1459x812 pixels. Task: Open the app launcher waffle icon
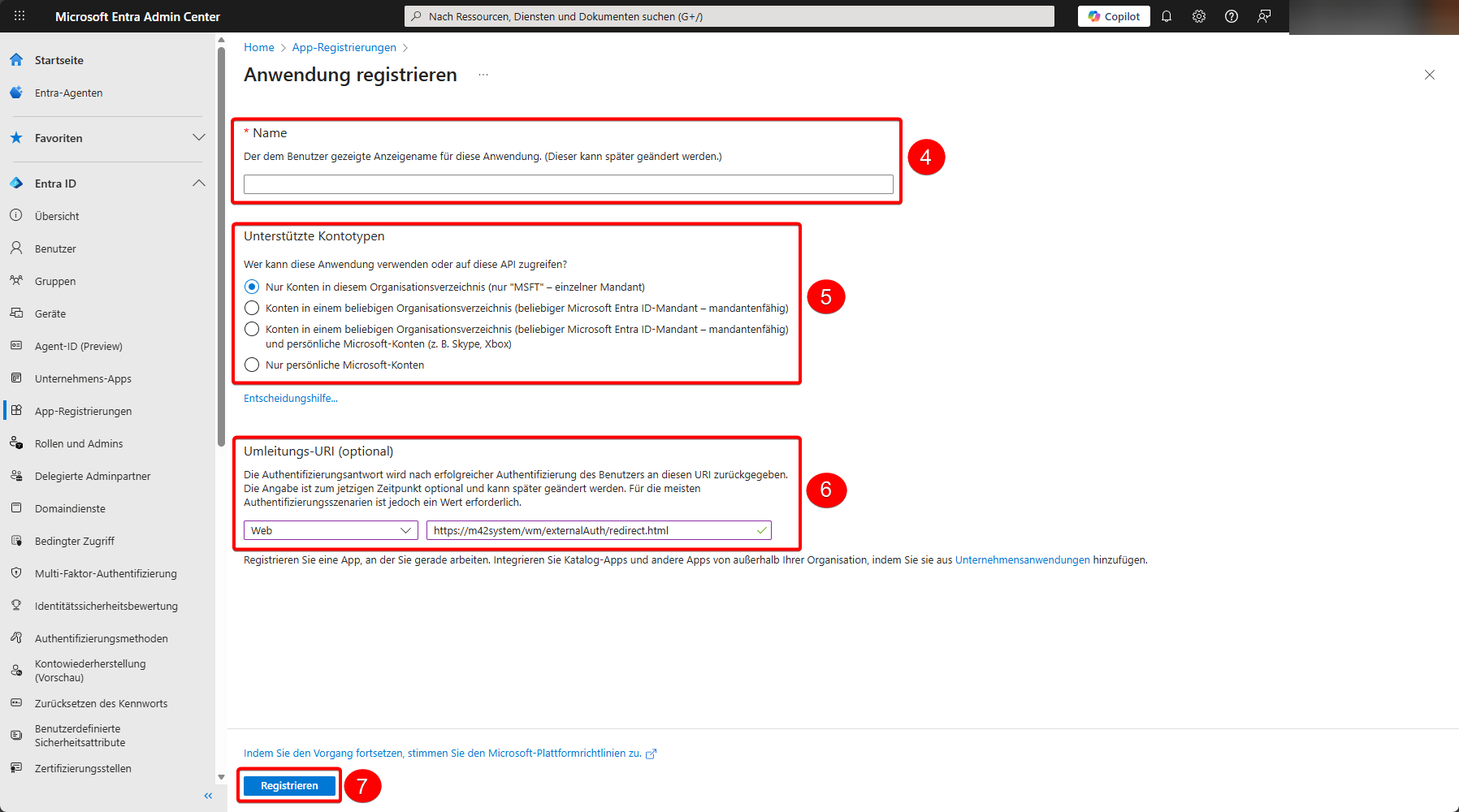(x=19, y=16)
